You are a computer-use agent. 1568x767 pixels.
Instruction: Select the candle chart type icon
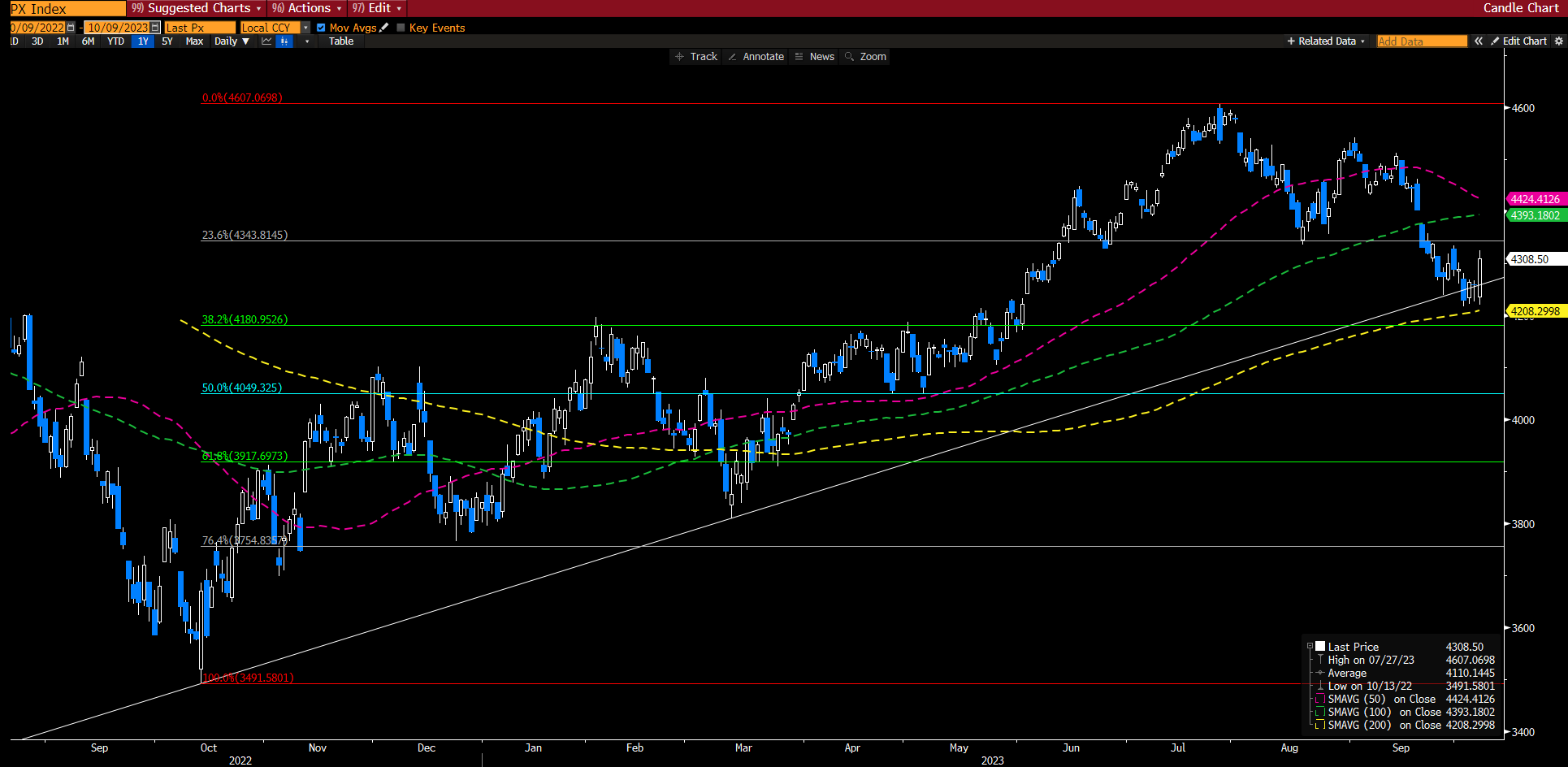(x=284, y=41)
